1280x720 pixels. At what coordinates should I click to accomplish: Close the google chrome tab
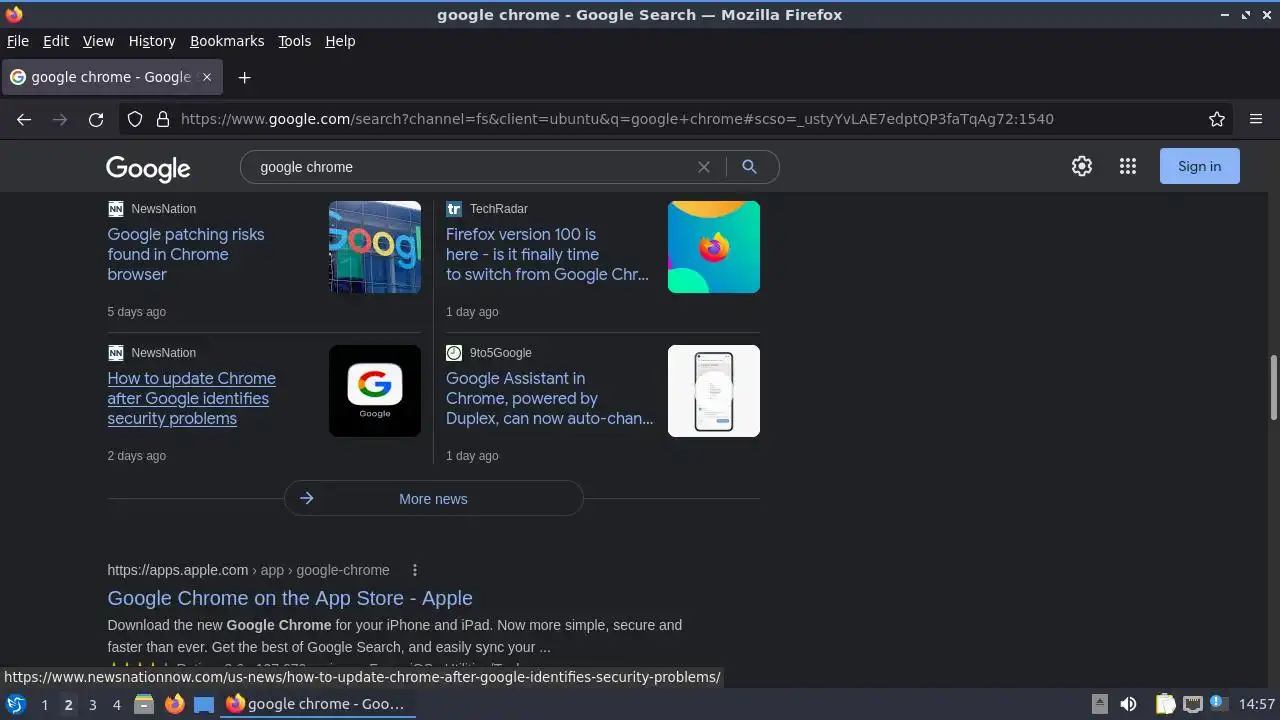[x=207, y=77]
